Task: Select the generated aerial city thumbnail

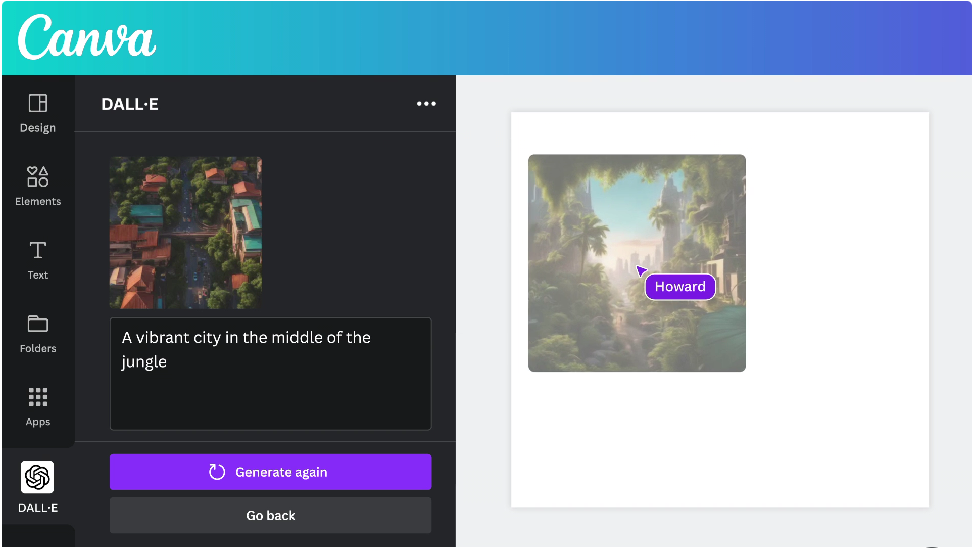Action: [185, 232]
